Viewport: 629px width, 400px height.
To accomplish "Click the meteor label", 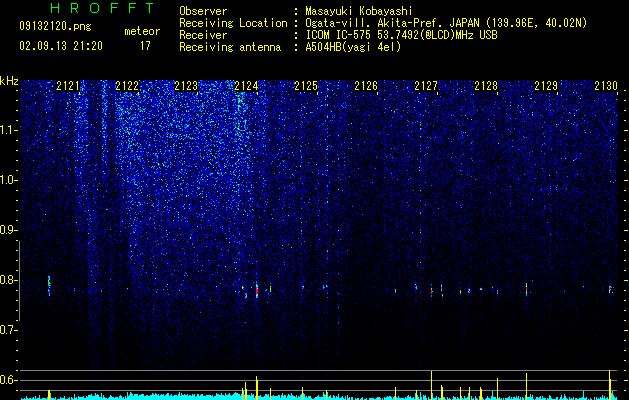I will pyautogui.click(x=142, y=31).
